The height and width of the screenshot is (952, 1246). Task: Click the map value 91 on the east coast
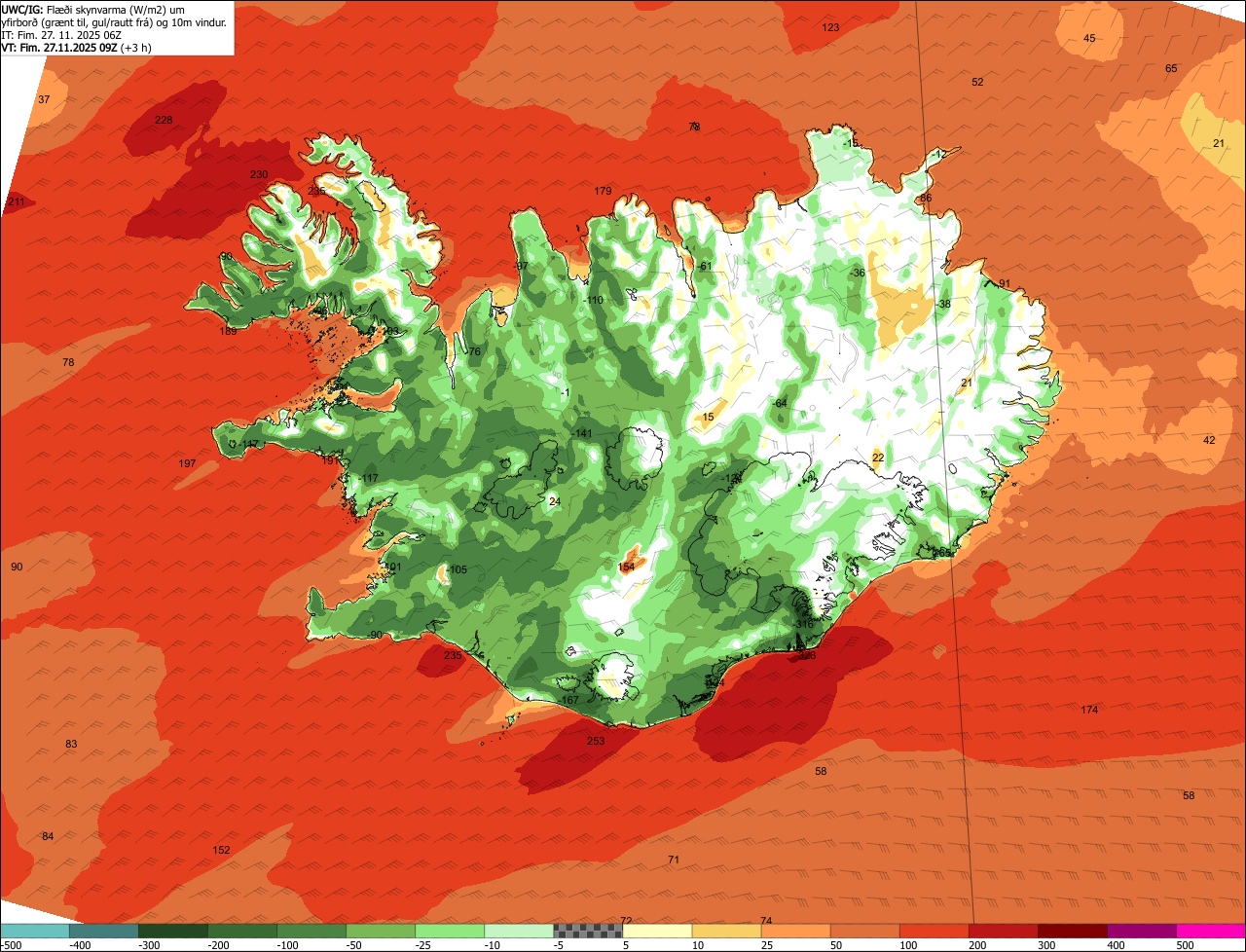coord(1006,283)
